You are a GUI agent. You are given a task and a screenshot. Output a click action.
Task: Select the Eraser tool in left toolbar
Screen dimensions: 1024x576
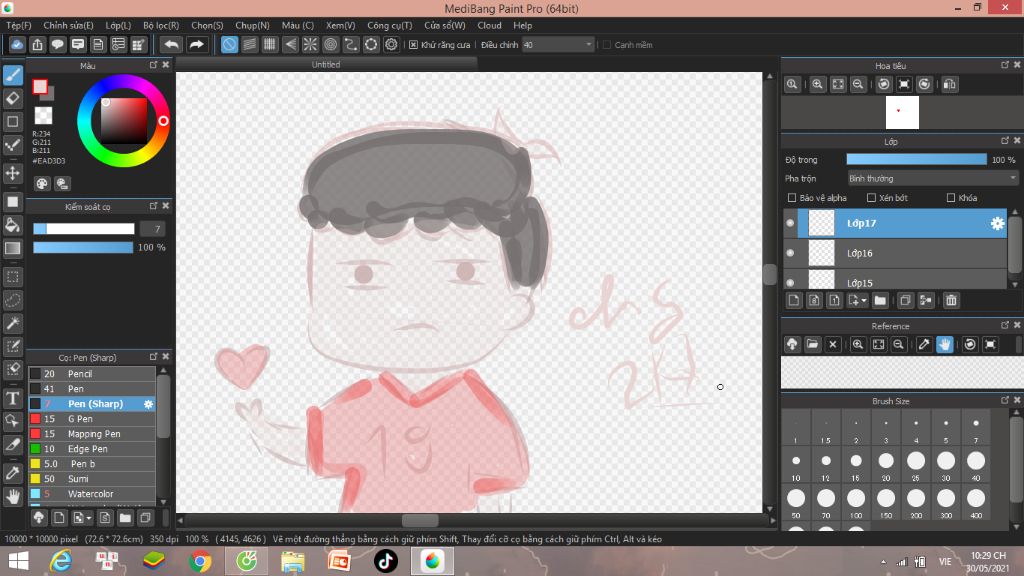pos(13,98)
